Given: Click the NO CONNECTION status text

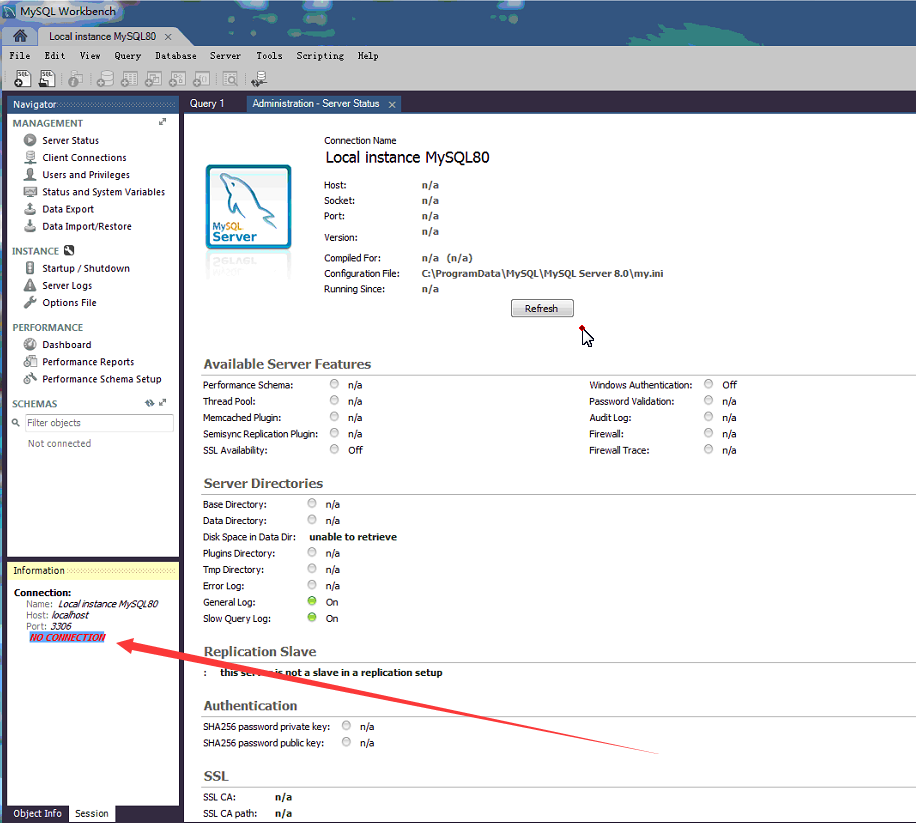Looking at the screenshot, I should (x=67, y=637).
